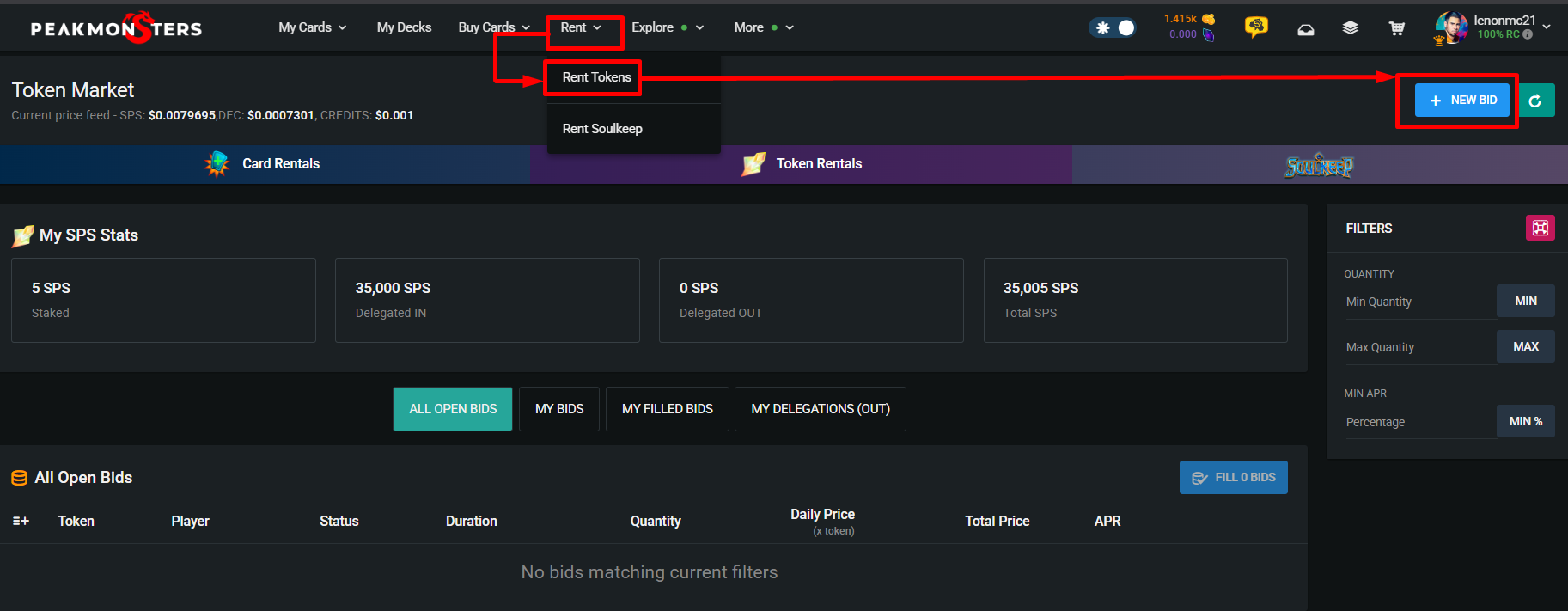Select the MY BIDS filter
The width and height of the screenshot is (1568, 611).
pos(559,409)
